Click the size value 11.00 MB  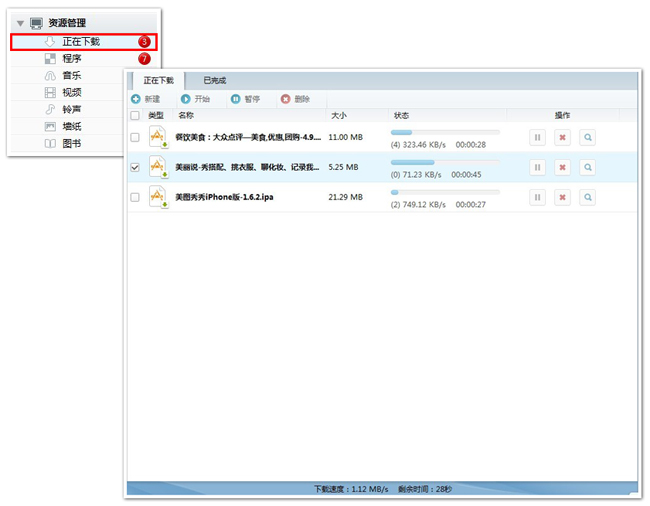coord(346,138)
